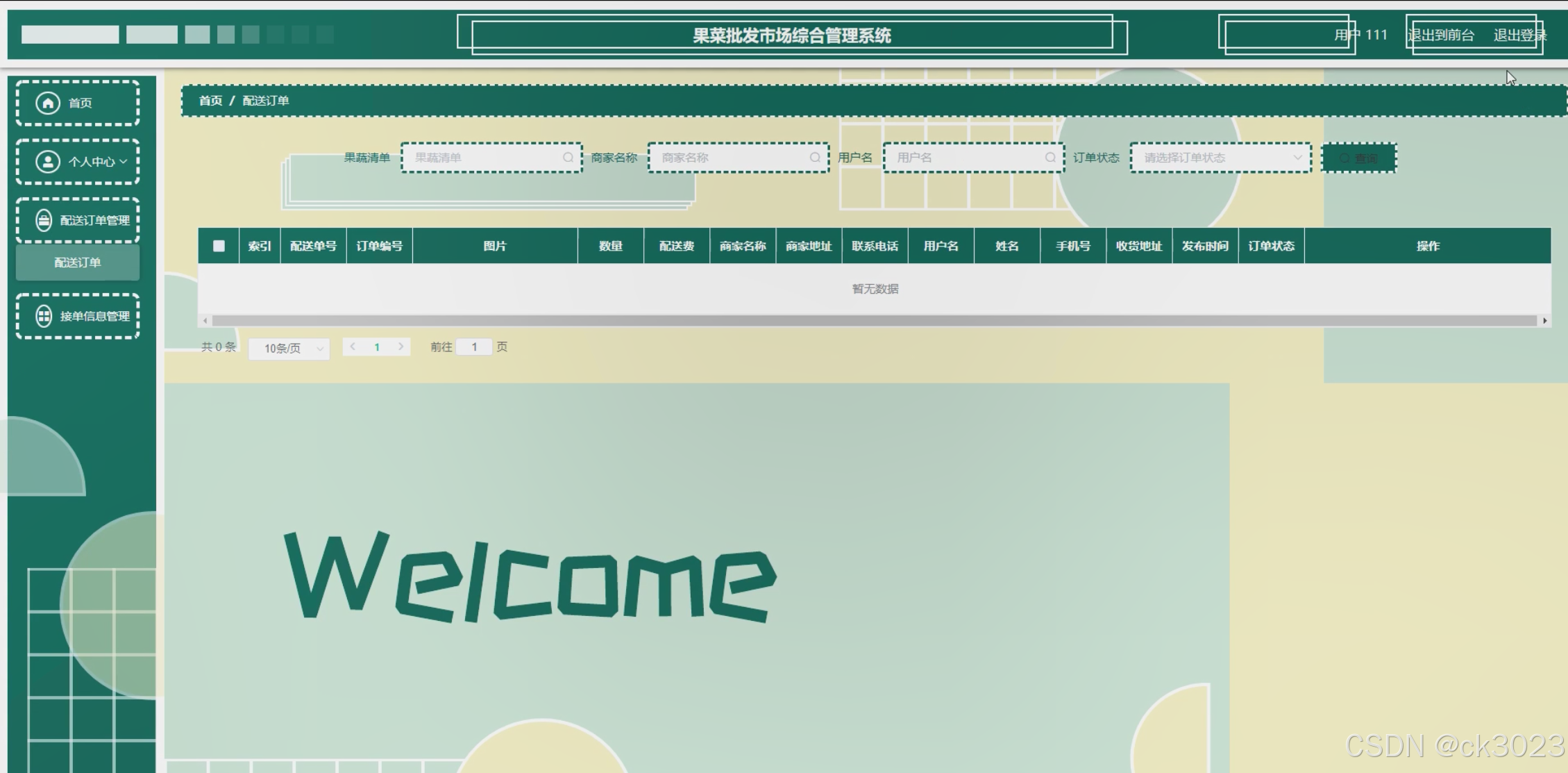Click the 配送订单管理 bag icon

(x=44, y=220)
